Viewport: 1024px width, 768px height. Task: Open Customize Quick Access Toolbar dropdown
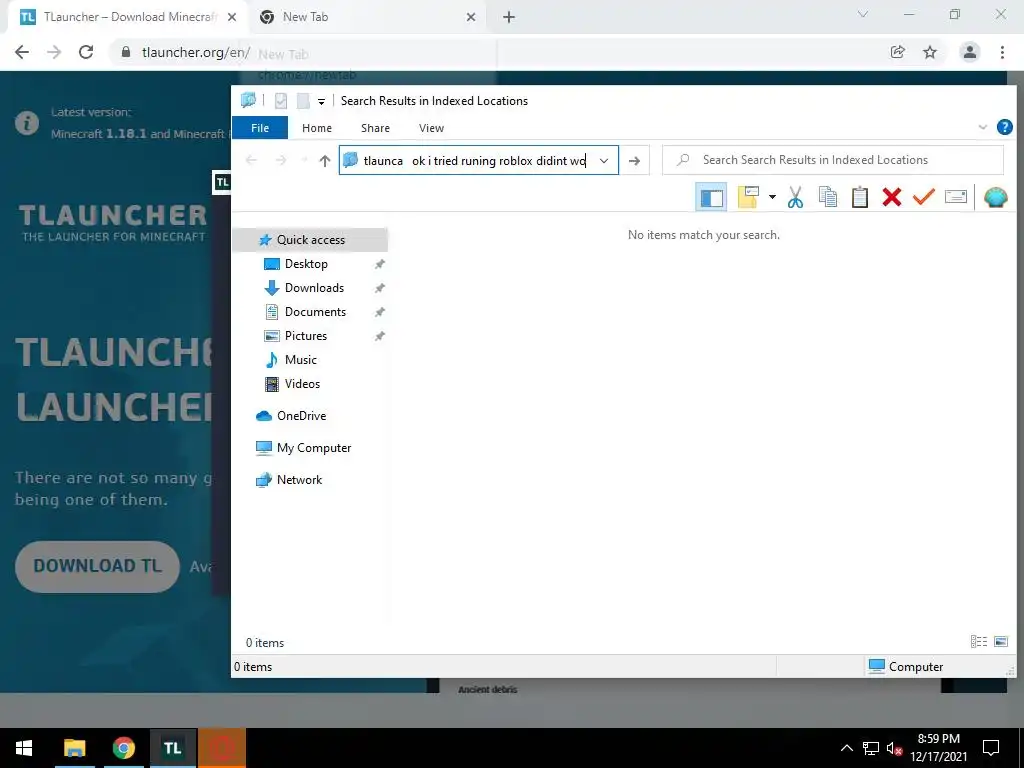(321, 101)
